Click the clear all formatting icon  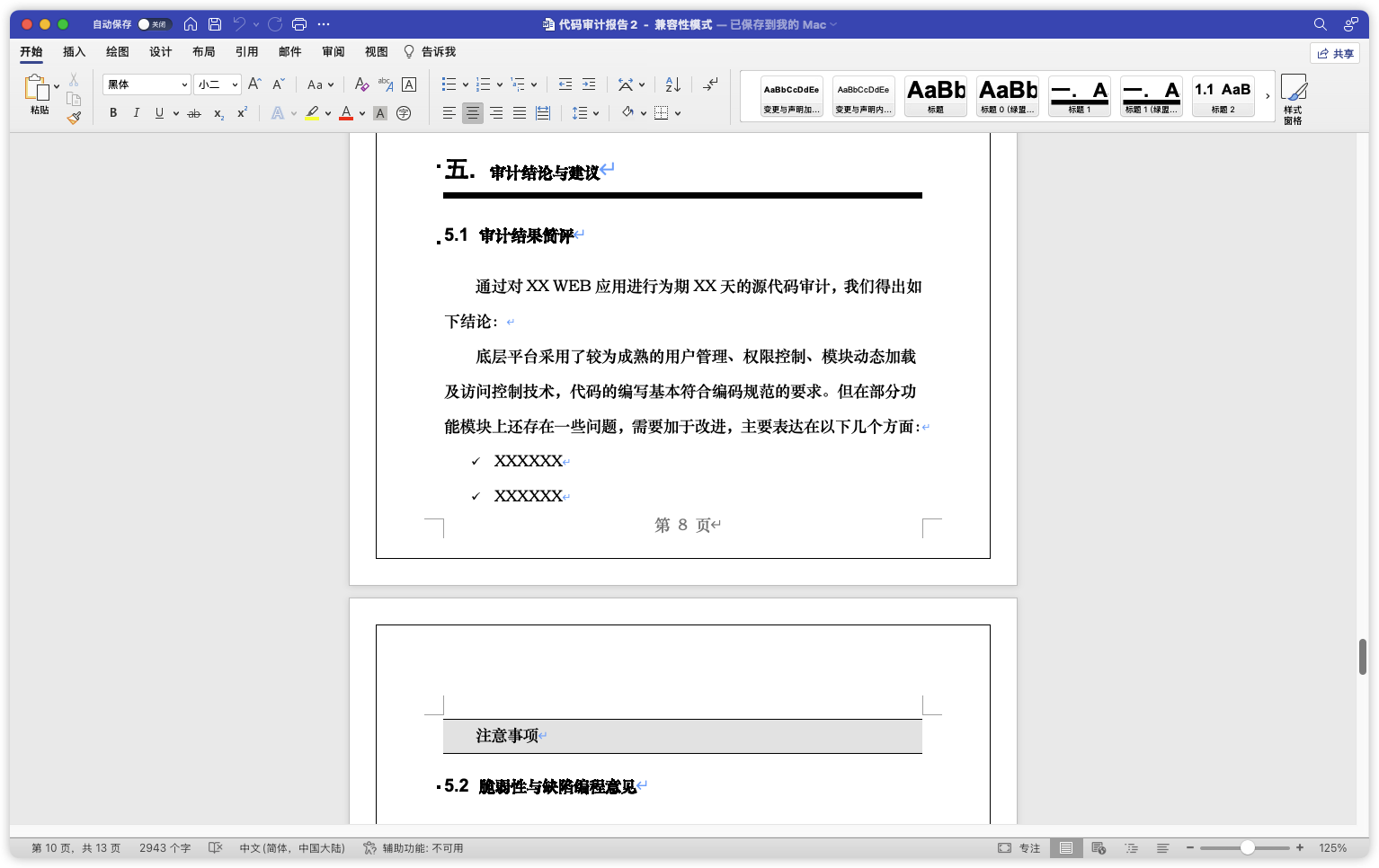[x=361, y=84]
